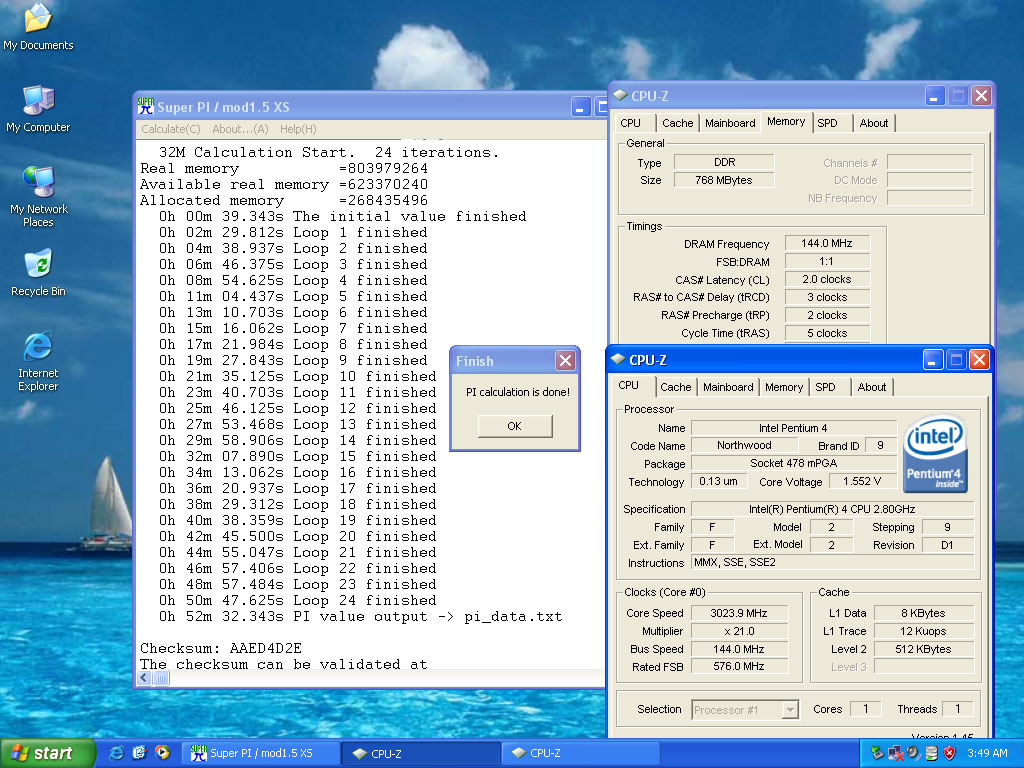Select CPU tab in front CPU-Z window
Viewport: 1024px width, 768px height.
click(628, 385)
